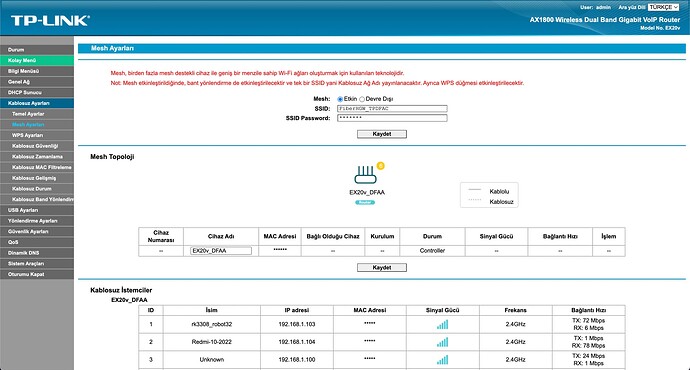Open Kablosuz MAC Filtreleme submenu
The width and height of the screenshot is (690, 370).
click(37, 167)
